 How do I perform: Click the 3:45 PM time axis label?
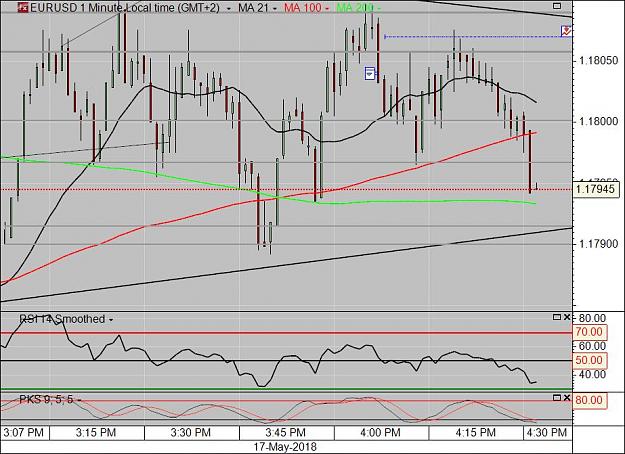(x=285, y=432)
